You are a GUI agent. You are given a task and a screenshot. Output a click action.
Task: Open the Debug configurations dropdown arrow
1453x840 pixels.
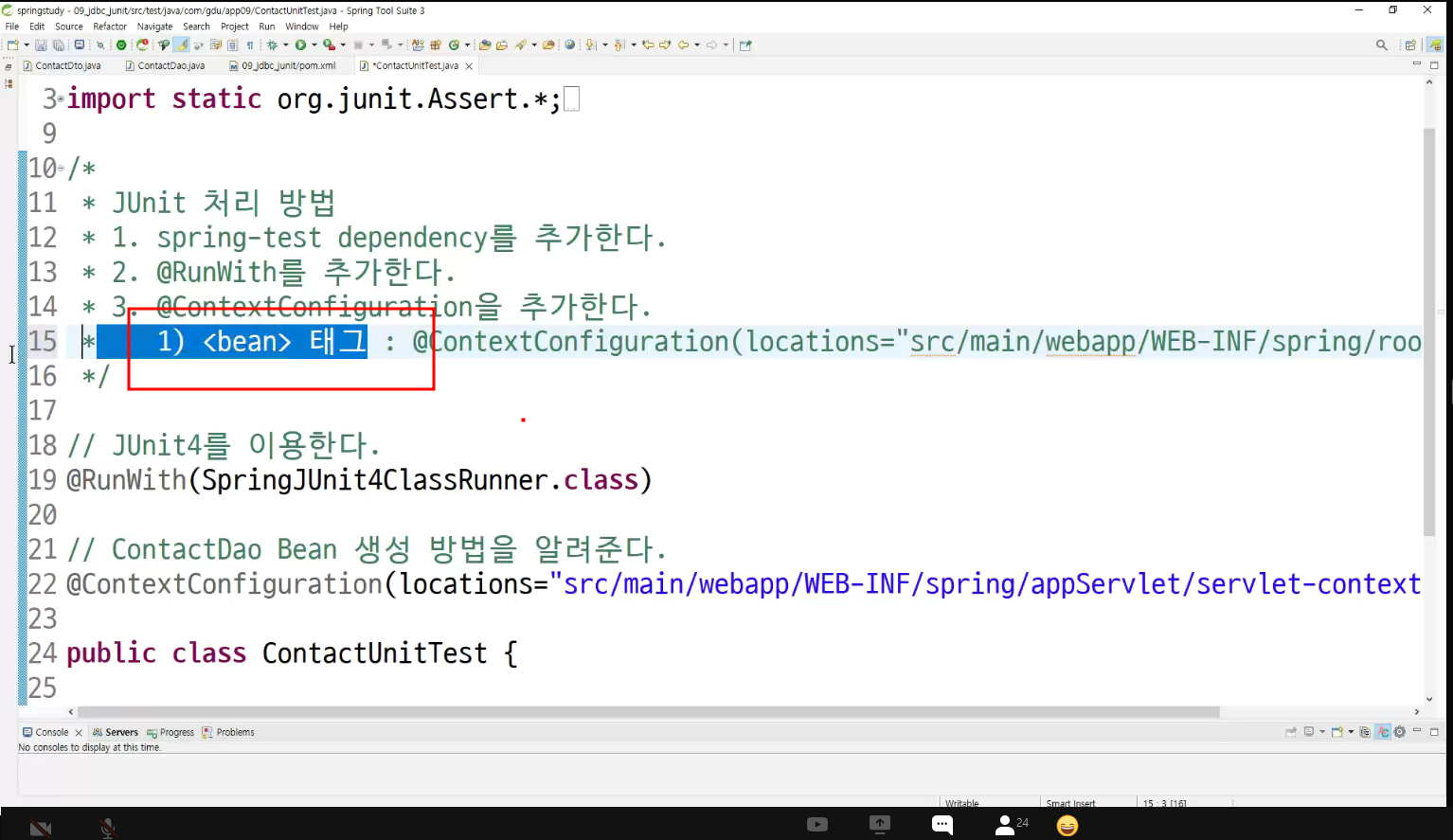pos(285,45)
